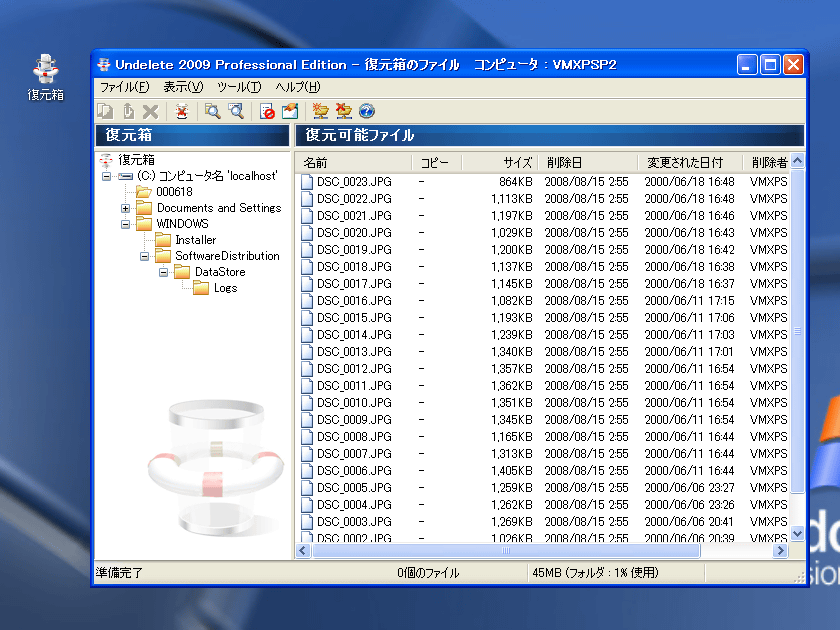Click the vertical scrollbar thumb
This screenshot has width=840, height=630.
click(x=797, y=331)
